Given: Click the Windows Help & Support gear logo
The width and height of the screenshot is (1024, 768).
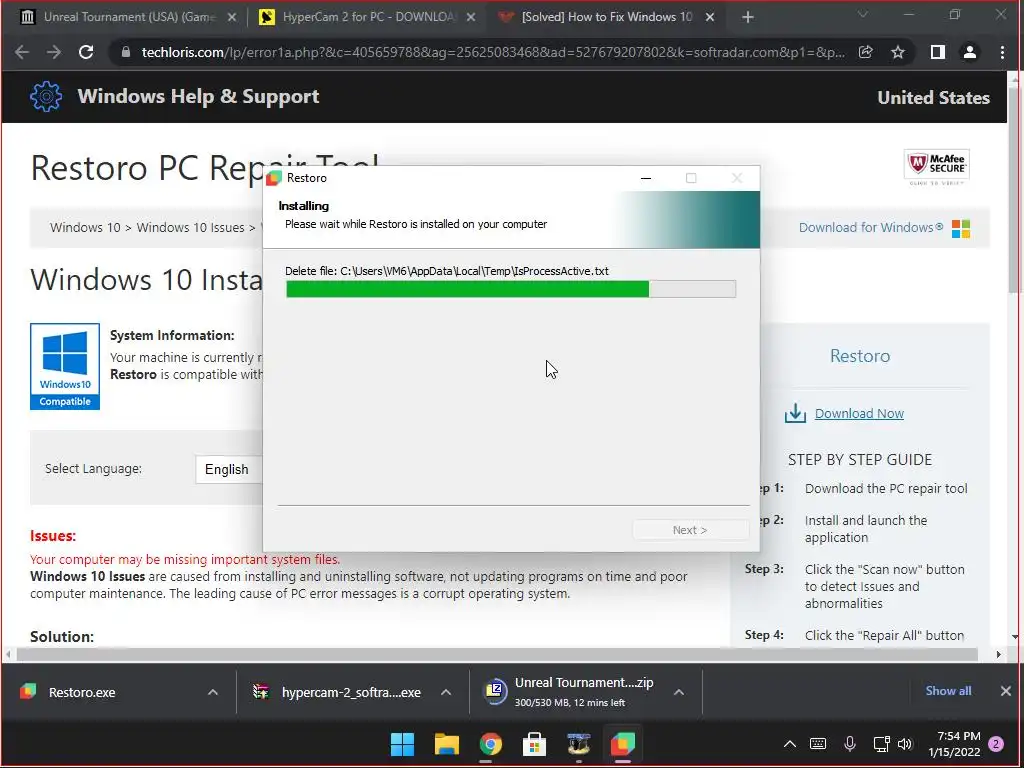Looking at the screenshot, I should pos(46,97).
